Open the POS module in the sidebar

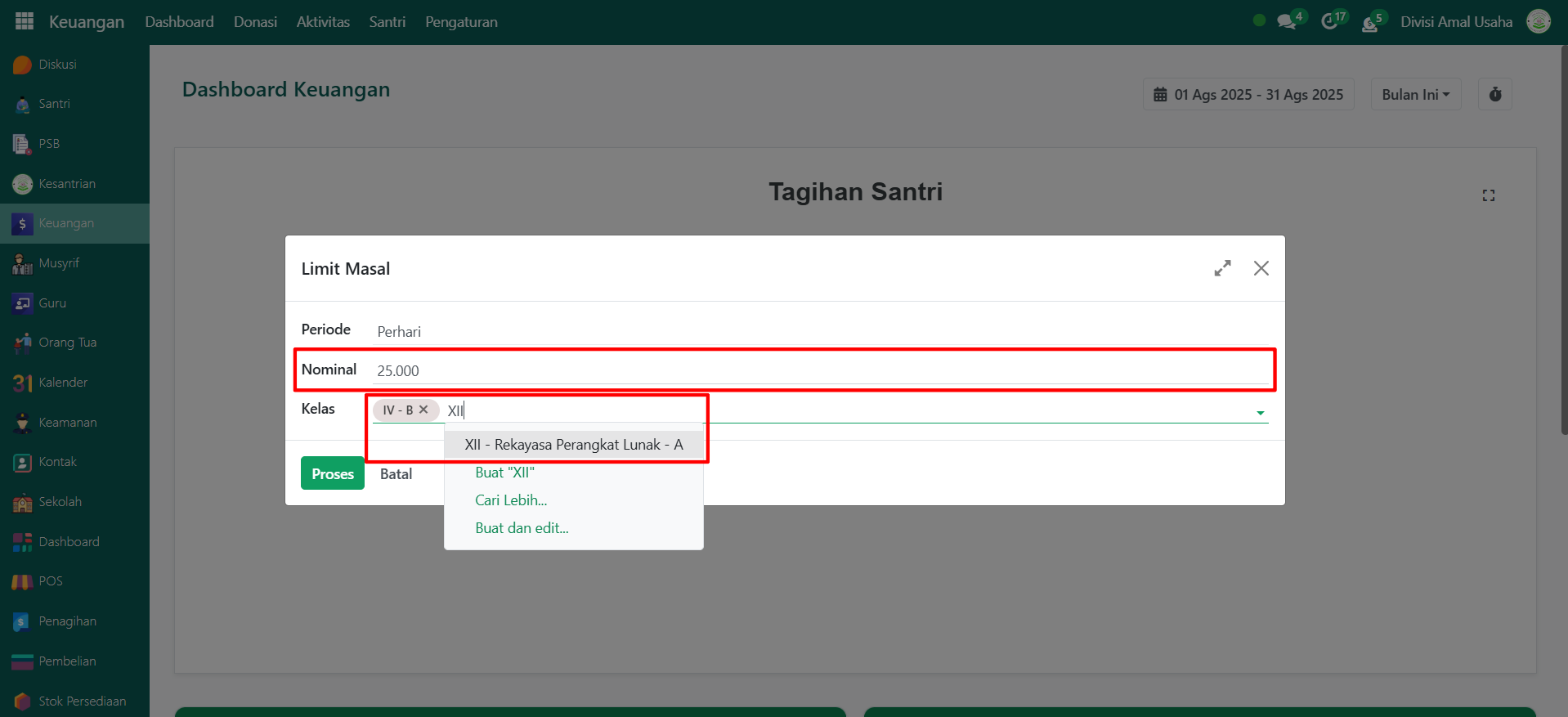50,581
